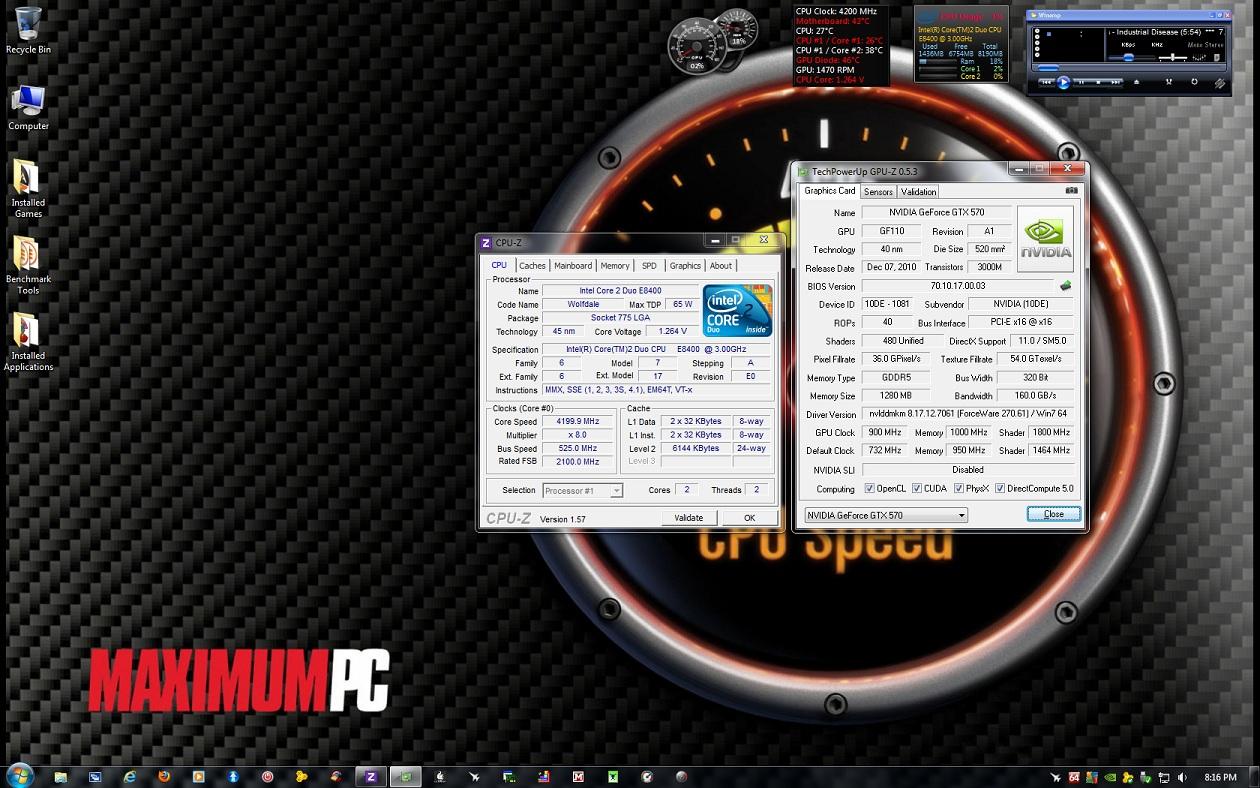
Task: Launch Firefox from the taskbar
Action: tap(164, 776)
